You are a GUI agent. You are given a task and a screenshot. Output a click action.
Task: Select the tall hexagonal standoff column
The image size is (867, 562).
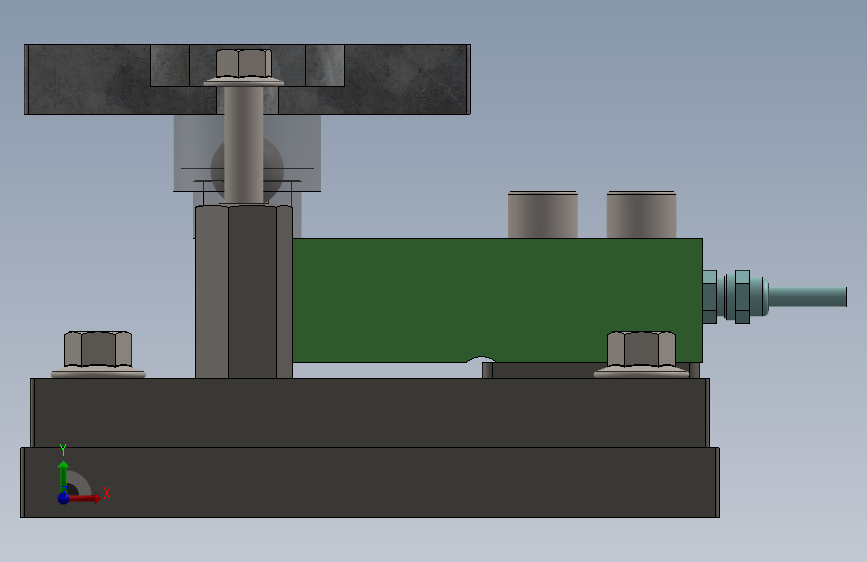click(x=244, y=292)
